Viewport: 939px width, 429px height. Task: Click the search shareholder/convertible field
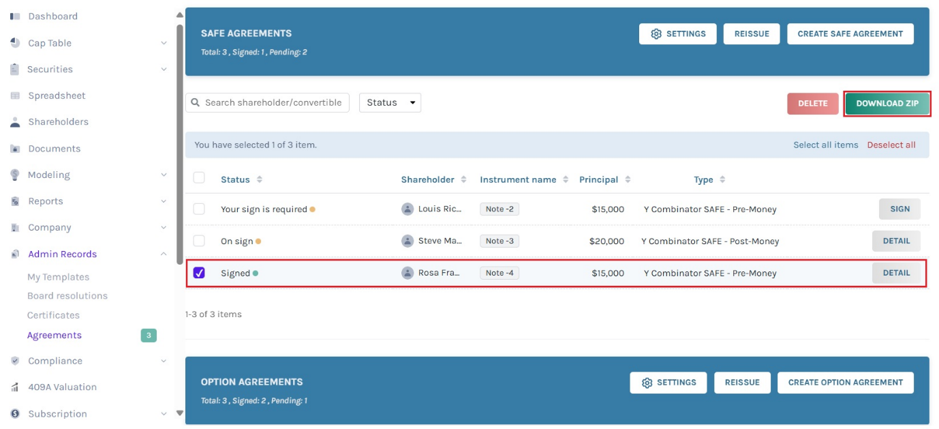pos(268,102)
